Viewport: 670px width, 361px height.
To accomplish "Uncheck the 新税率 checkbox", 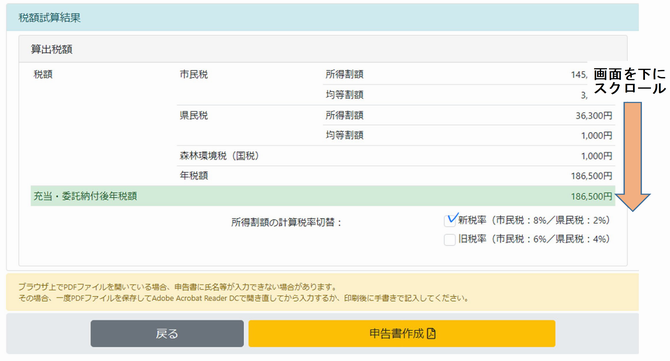I will point(450,220).
